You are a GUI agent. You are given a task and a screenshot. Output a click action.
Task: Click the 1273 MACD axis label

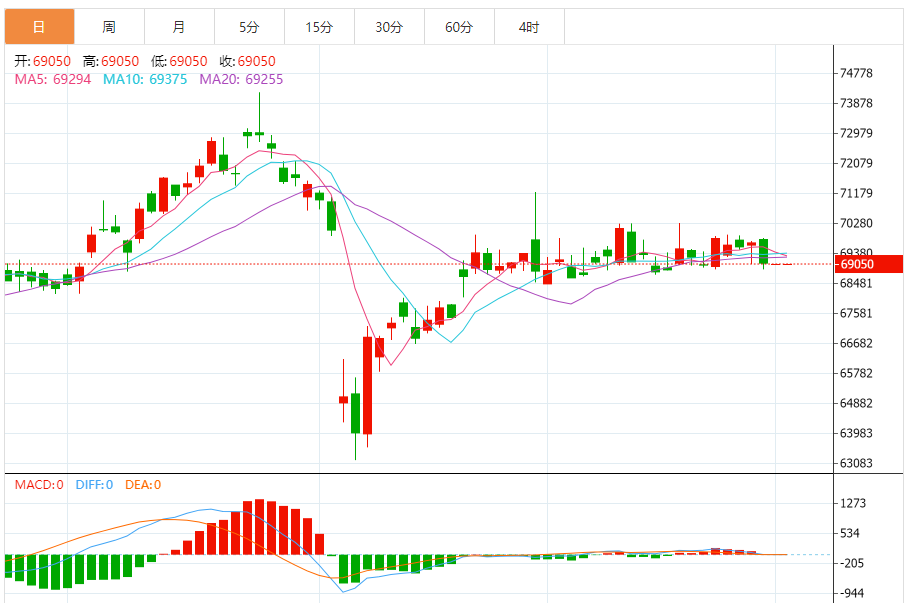[853, 503]
